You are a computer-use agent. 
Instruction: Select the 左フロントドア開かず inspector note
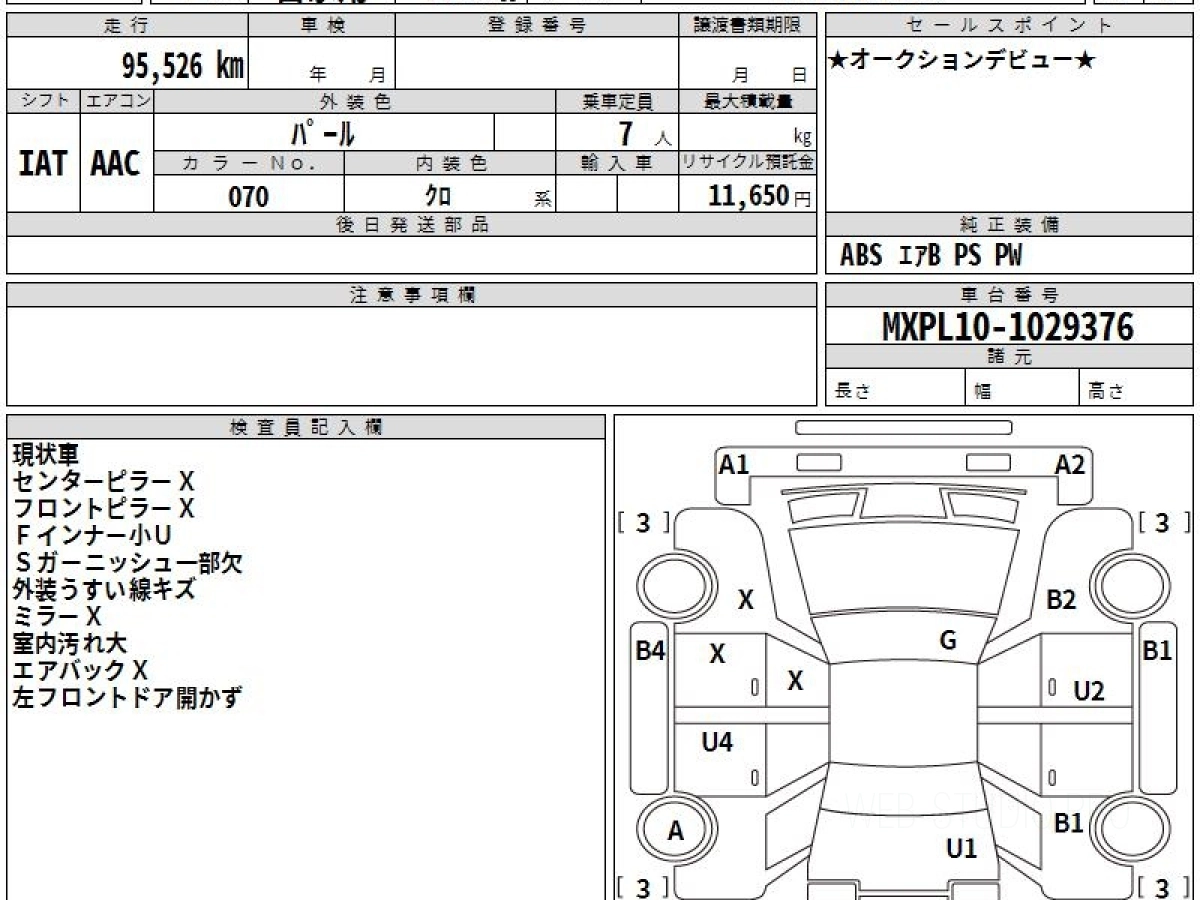coord(127,698)
